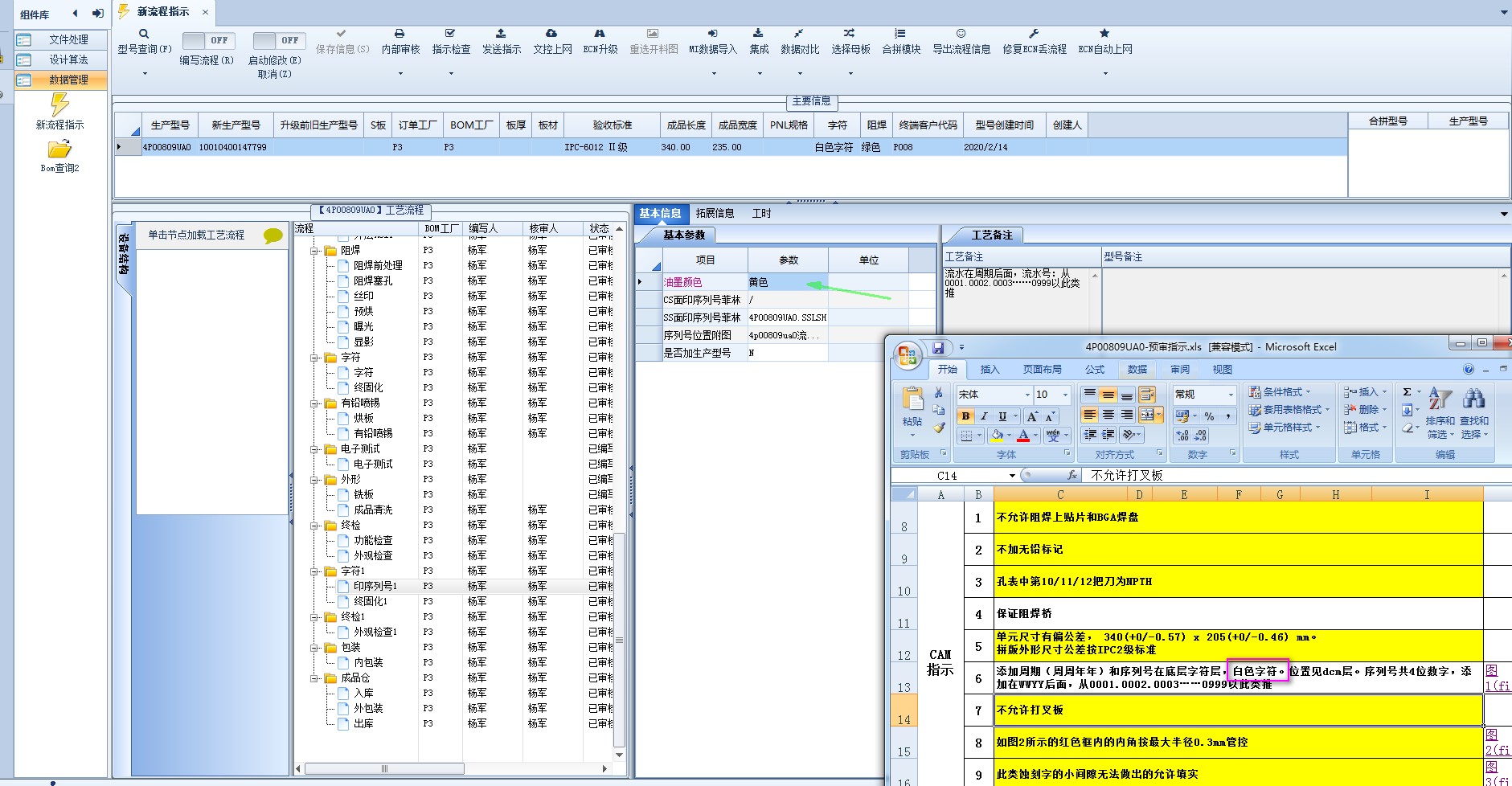The image size is (1512, 786).
Task: Click the 数据对比 compare icon
Action: (799, 34)
